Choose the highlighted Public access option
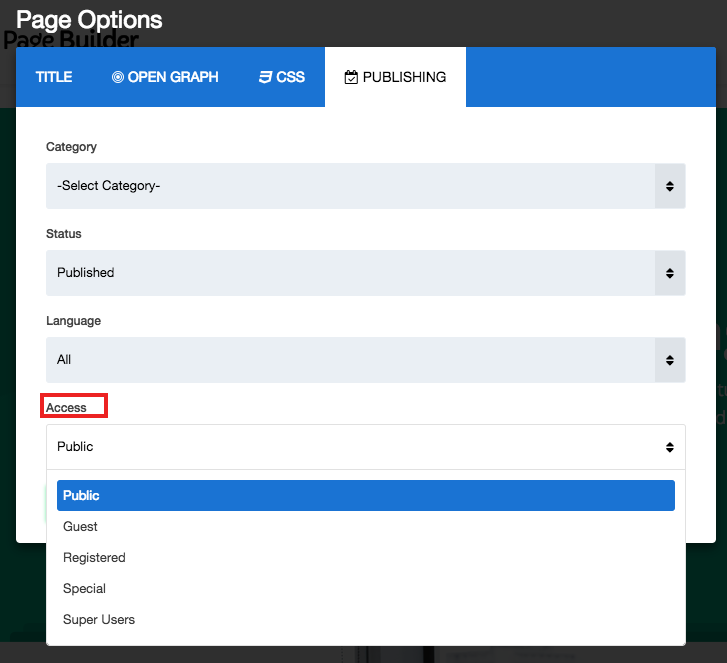Image resolution: width=727 pixels, height=663 pixels. [365, 496]
